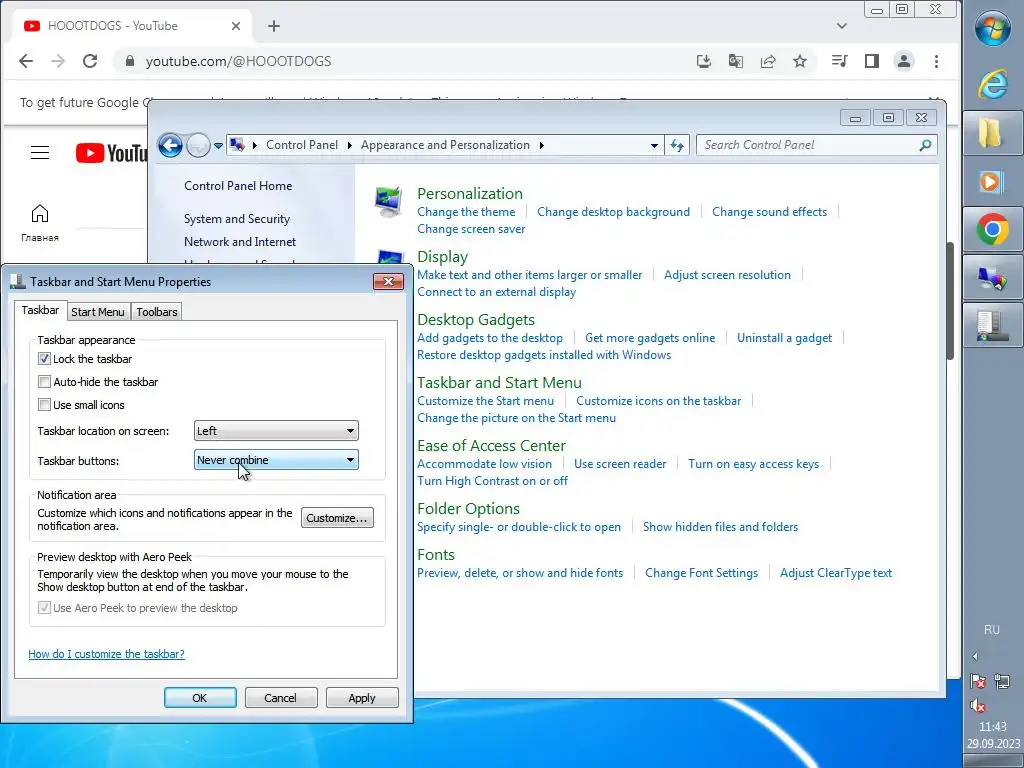The width and height of the screenshot is (1024, 768).
Task: Open Chrome three-dot menu
Action: click(936, 61)
